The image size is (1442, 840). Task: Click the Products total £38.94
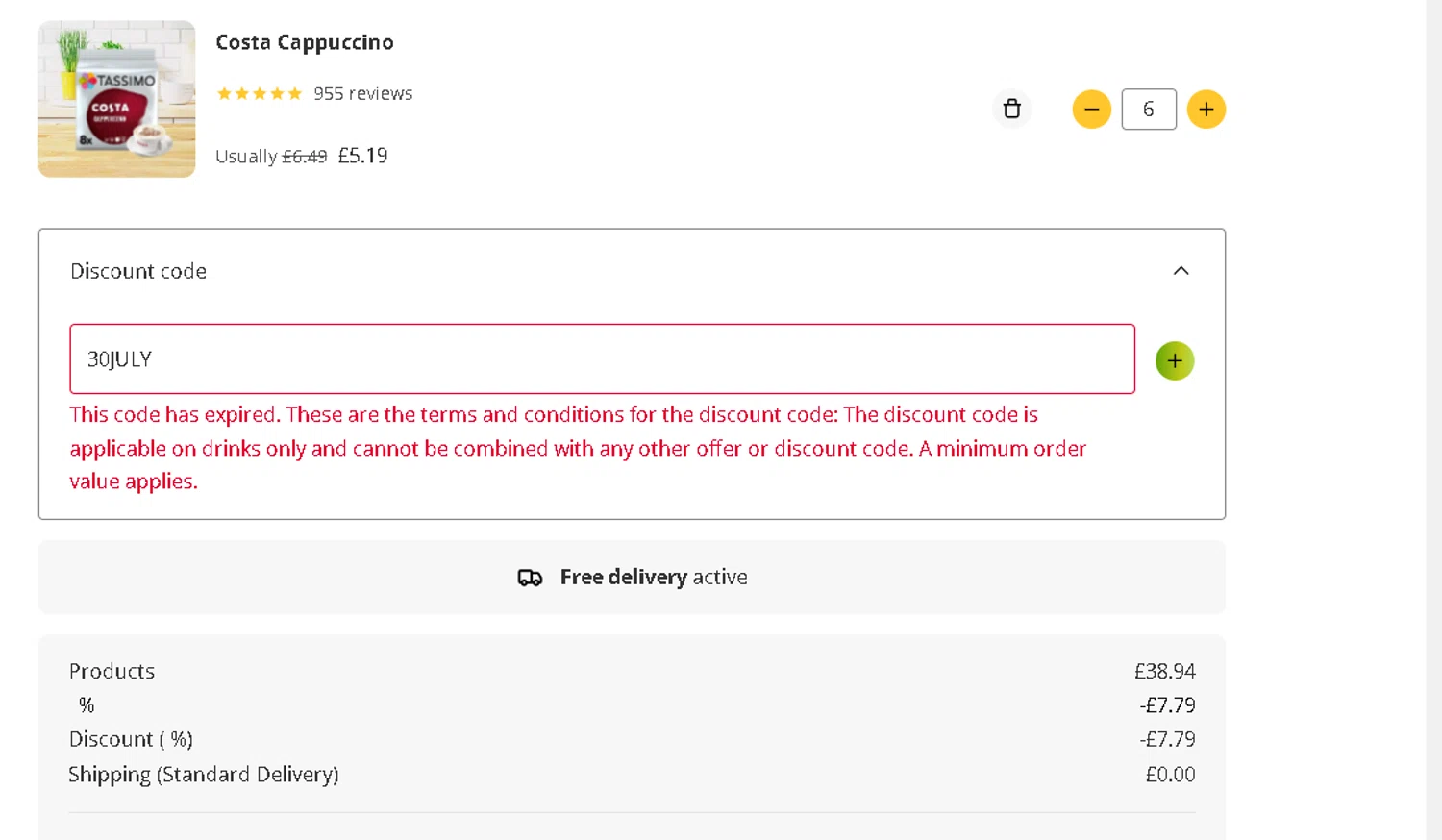[x=1164, y=671]
